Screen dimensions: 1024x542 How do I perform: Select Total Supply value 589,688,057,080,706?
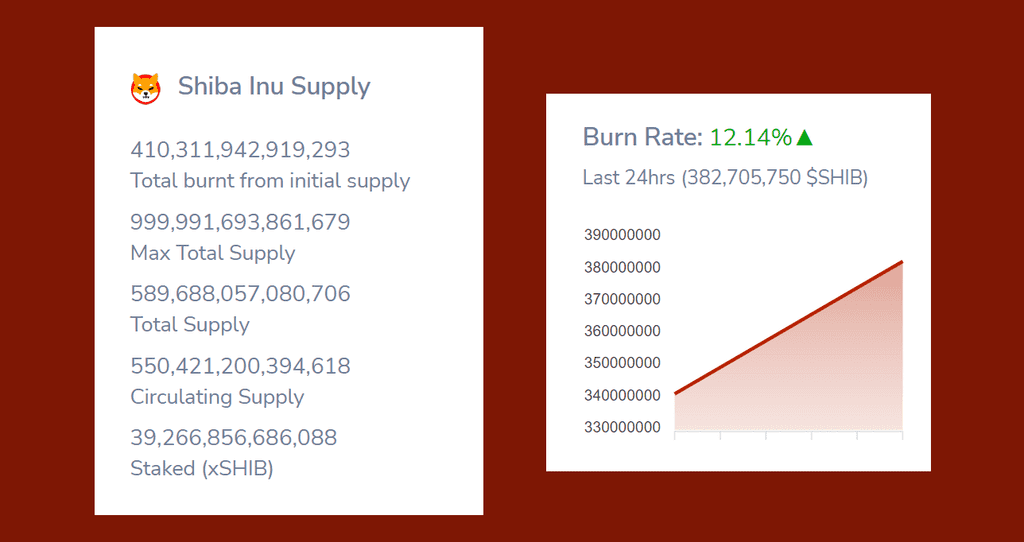pyautogui.click(x=240, y=294)
